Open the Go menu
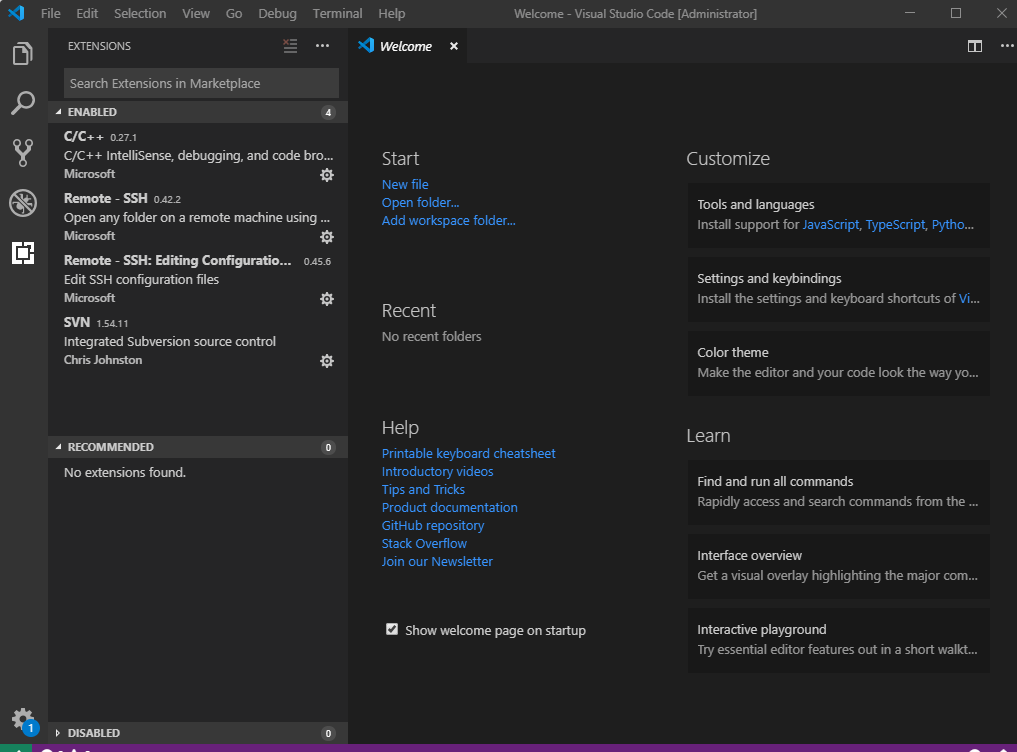Screen dimensions: 1017x752 (233, 14)
